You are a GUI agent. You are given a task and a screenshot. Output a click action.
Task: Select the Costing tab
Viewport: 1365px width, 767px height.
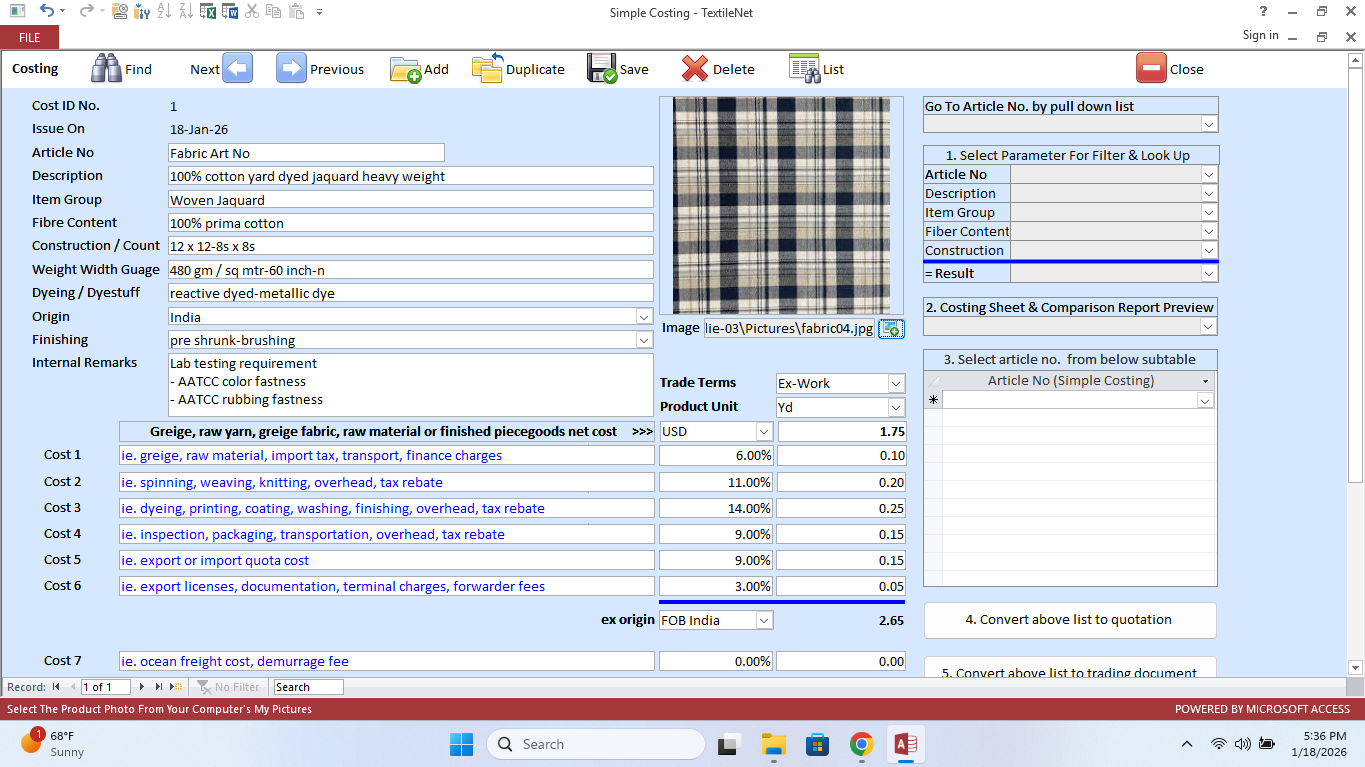tap(36, 68)
